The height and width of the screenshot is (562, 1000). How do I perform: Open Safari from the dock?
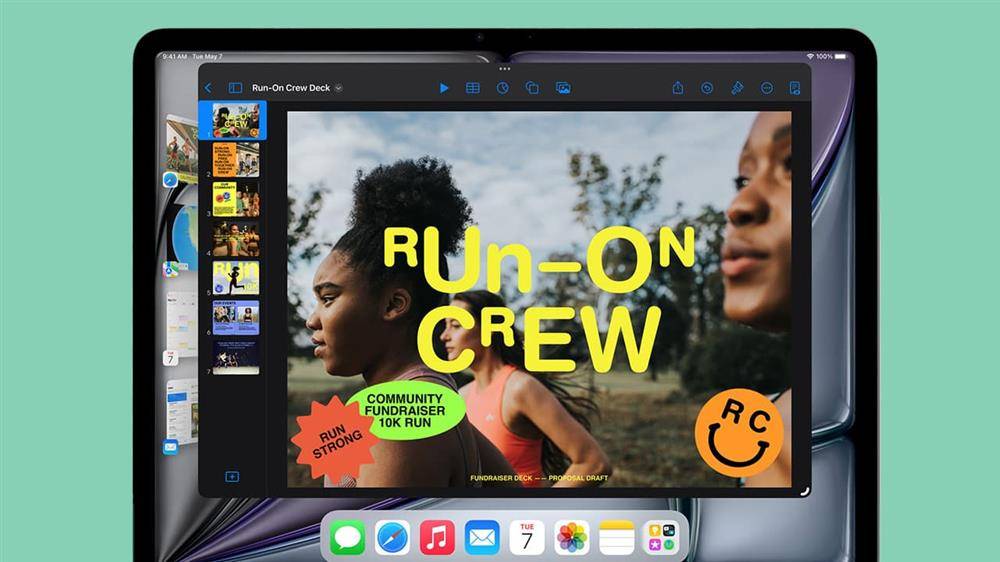click(x=392, y=538)
